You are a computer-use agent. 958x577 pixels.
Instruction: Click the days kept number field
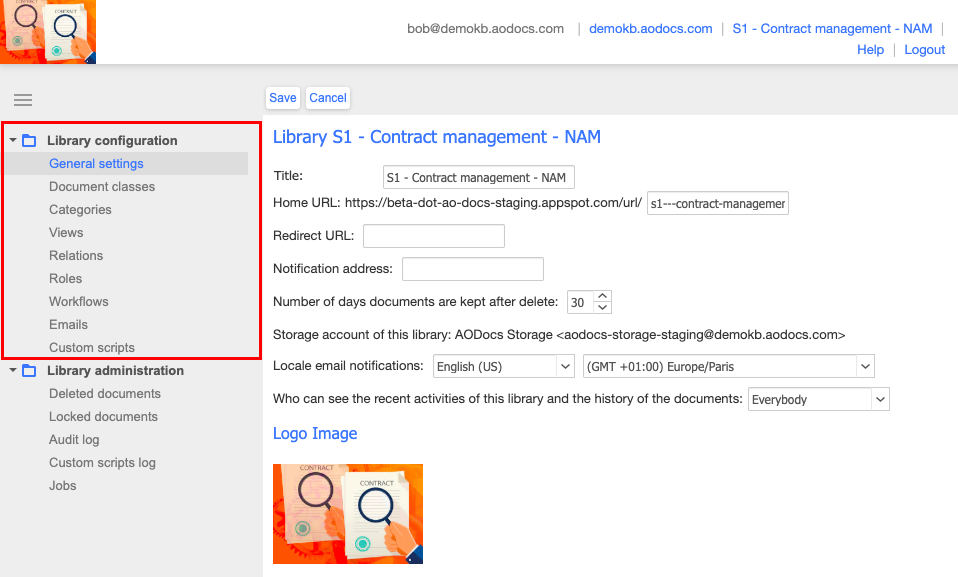580,302
